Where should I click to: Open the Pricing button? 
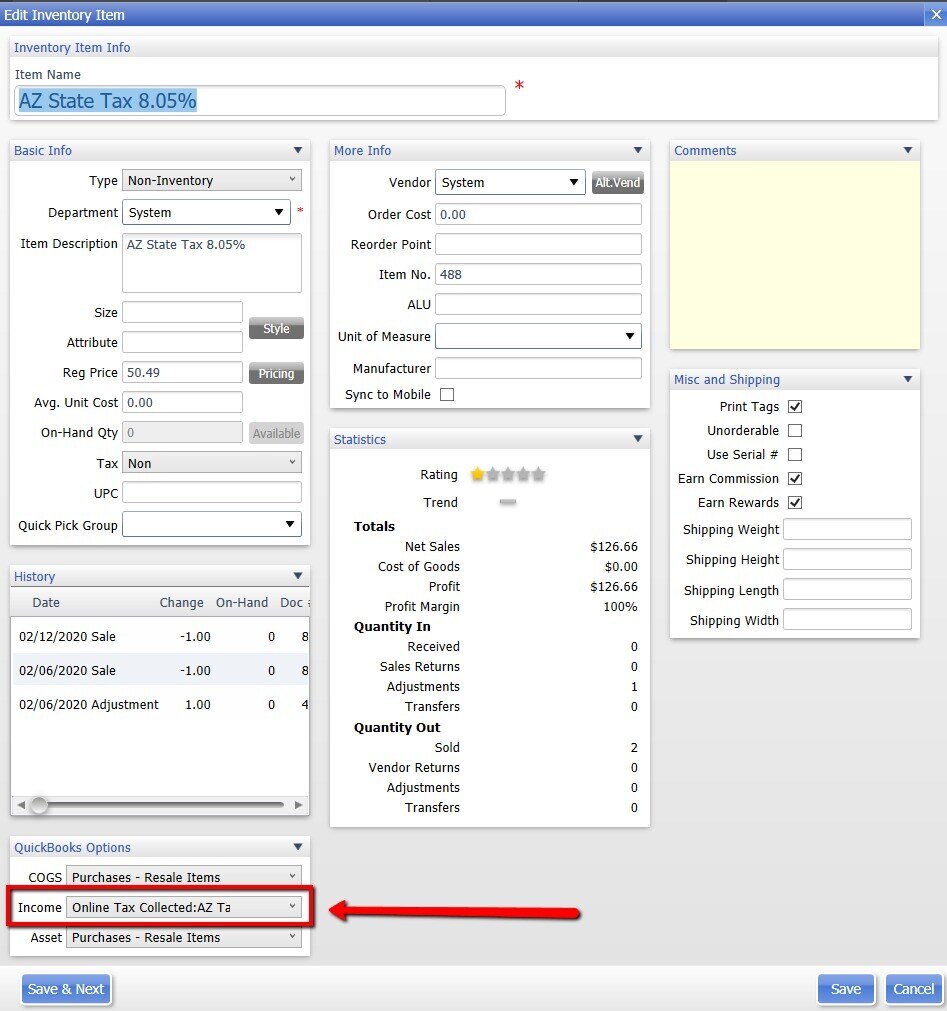click(x=276, y=373)
